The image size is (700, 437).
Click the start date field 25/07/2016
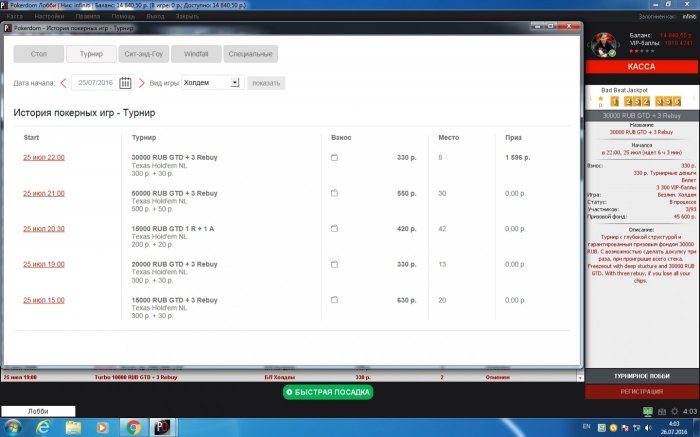[95, 83]
